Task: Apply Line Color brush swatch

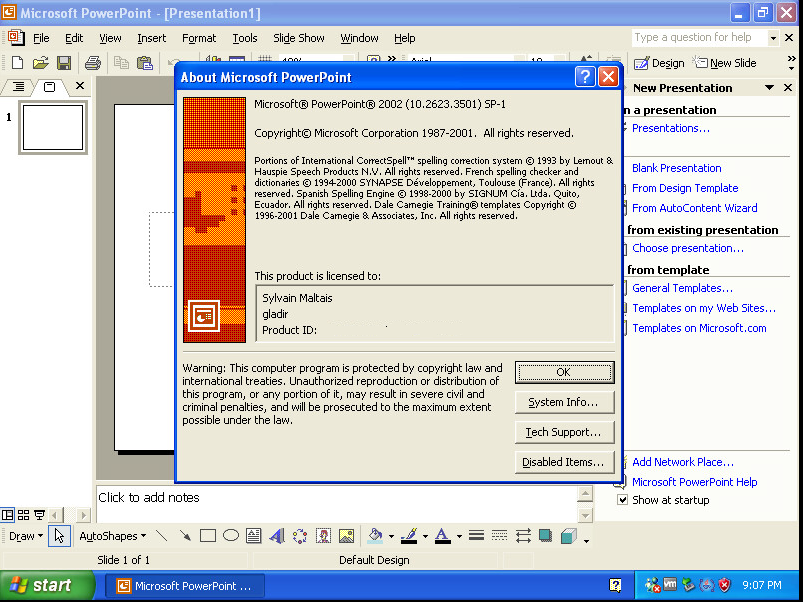Action: coord(409,536)
